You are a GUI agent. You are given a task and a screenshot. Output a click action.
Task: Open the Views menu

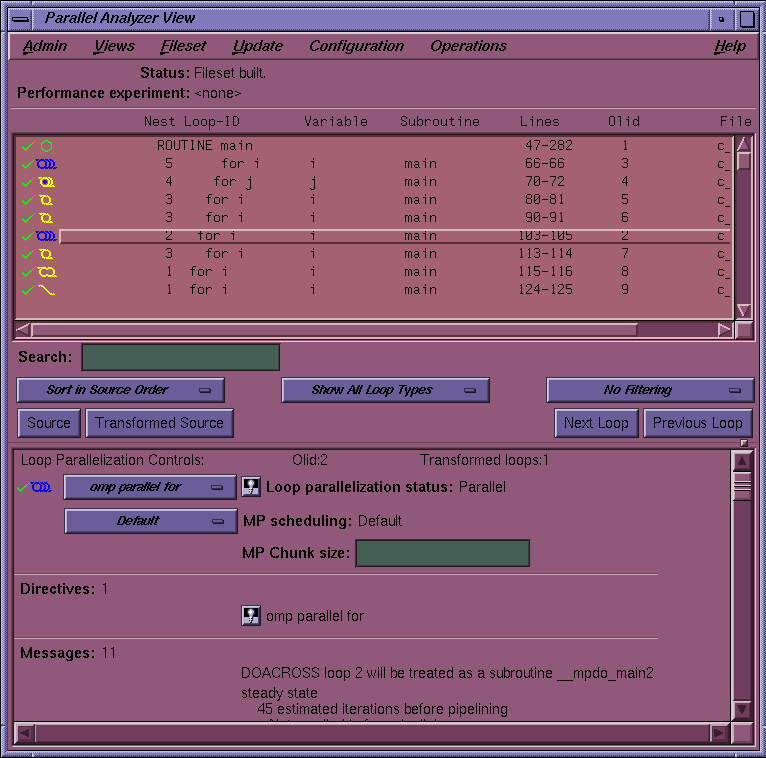click(x=114, y=46)
